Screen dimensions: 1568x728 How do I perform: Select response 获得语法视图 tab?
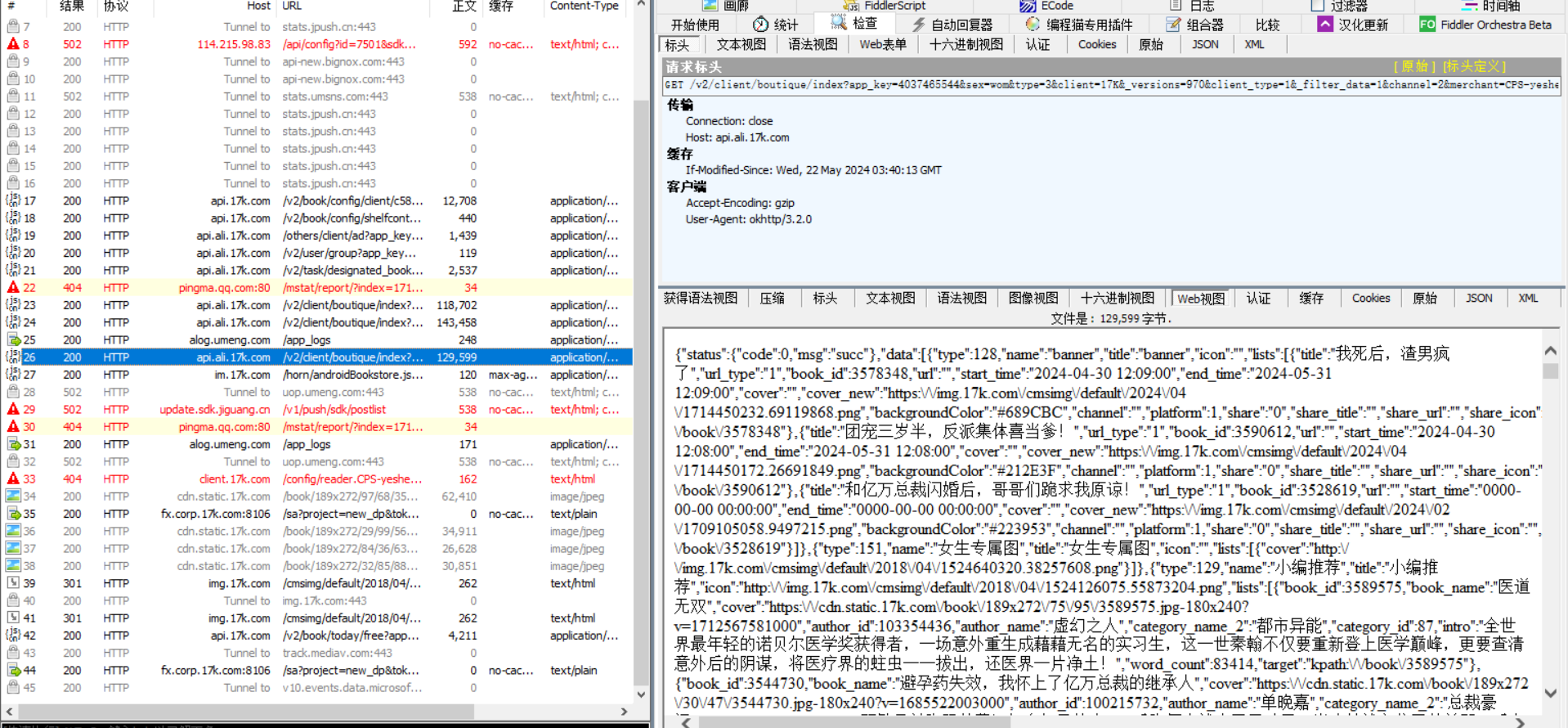[x=701, y=299]
